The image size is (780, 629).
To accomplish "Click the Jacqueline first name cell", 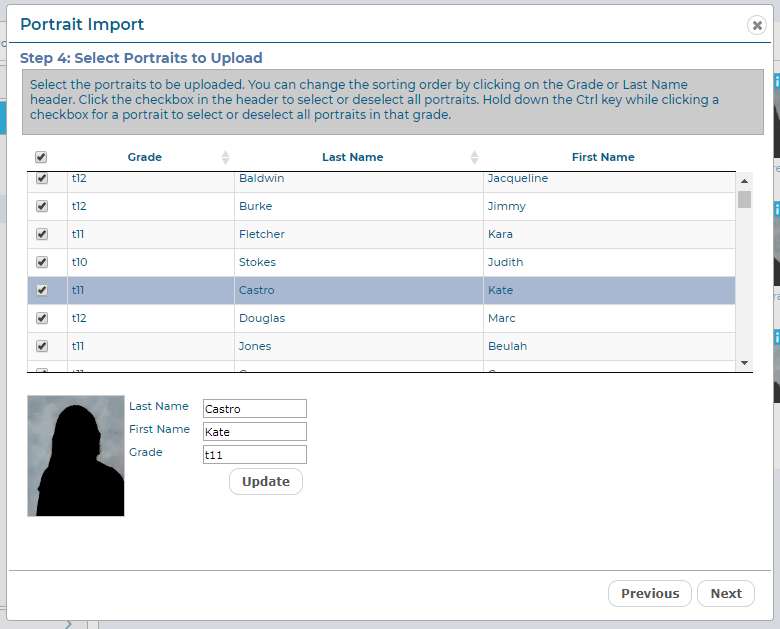I will (x=609, y=181).
